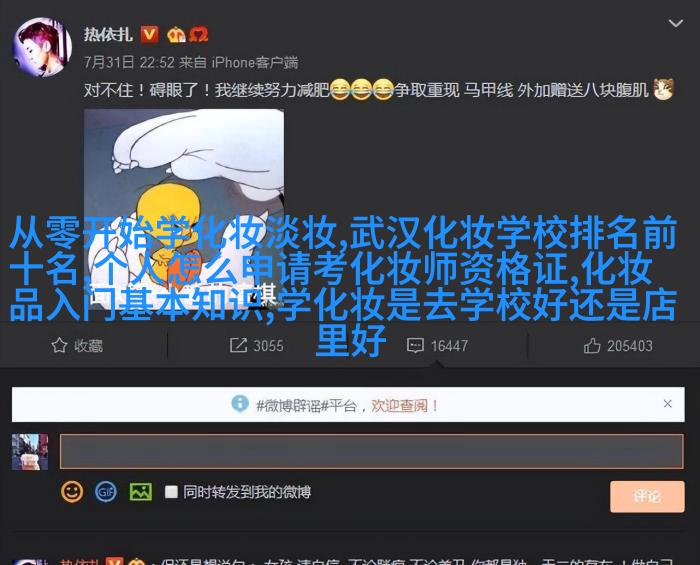Like the post with 205403 thumbs-up
The width and height of the screenshot is (700, 565).
pos(618,345)
